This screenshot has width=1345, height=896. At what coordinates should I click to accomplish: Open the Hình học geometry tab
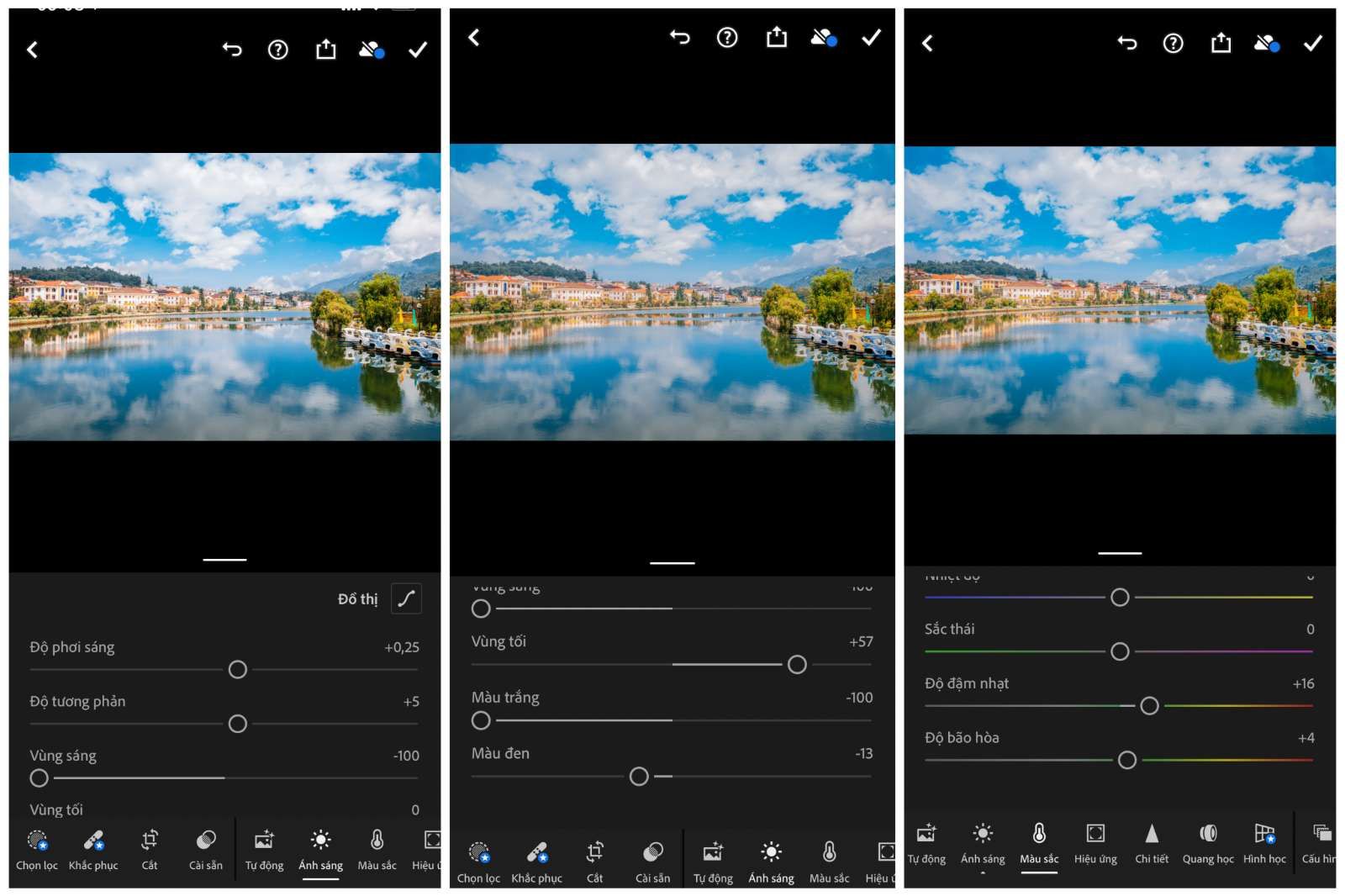[1264, 843]
